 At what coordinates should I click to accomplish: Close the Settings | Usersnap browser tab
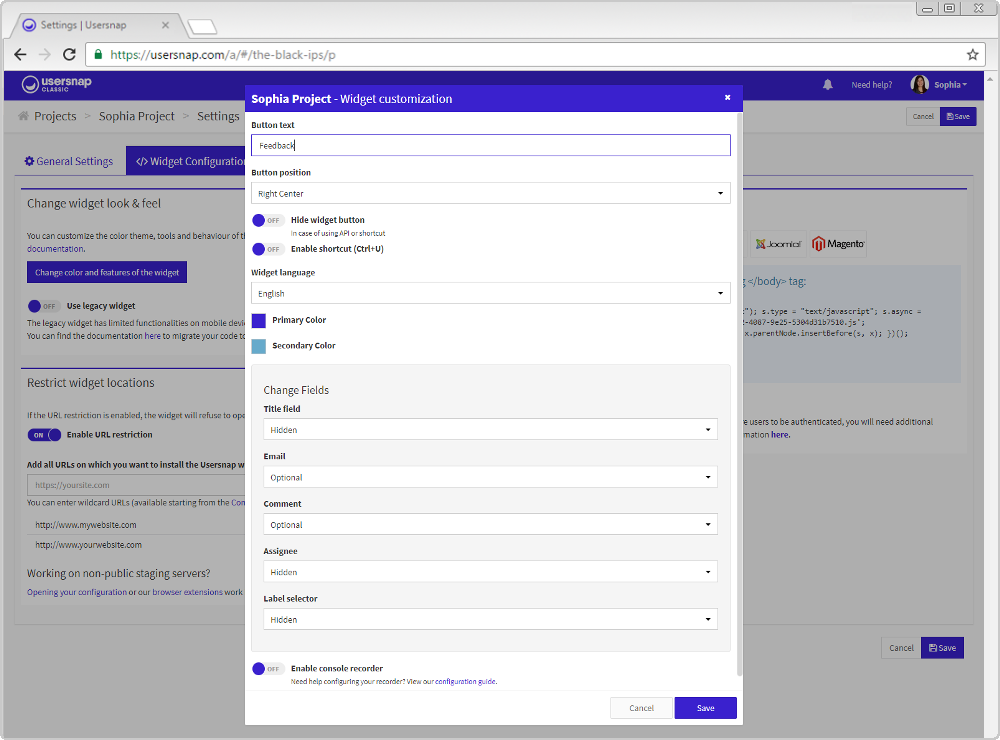[165, 26]
